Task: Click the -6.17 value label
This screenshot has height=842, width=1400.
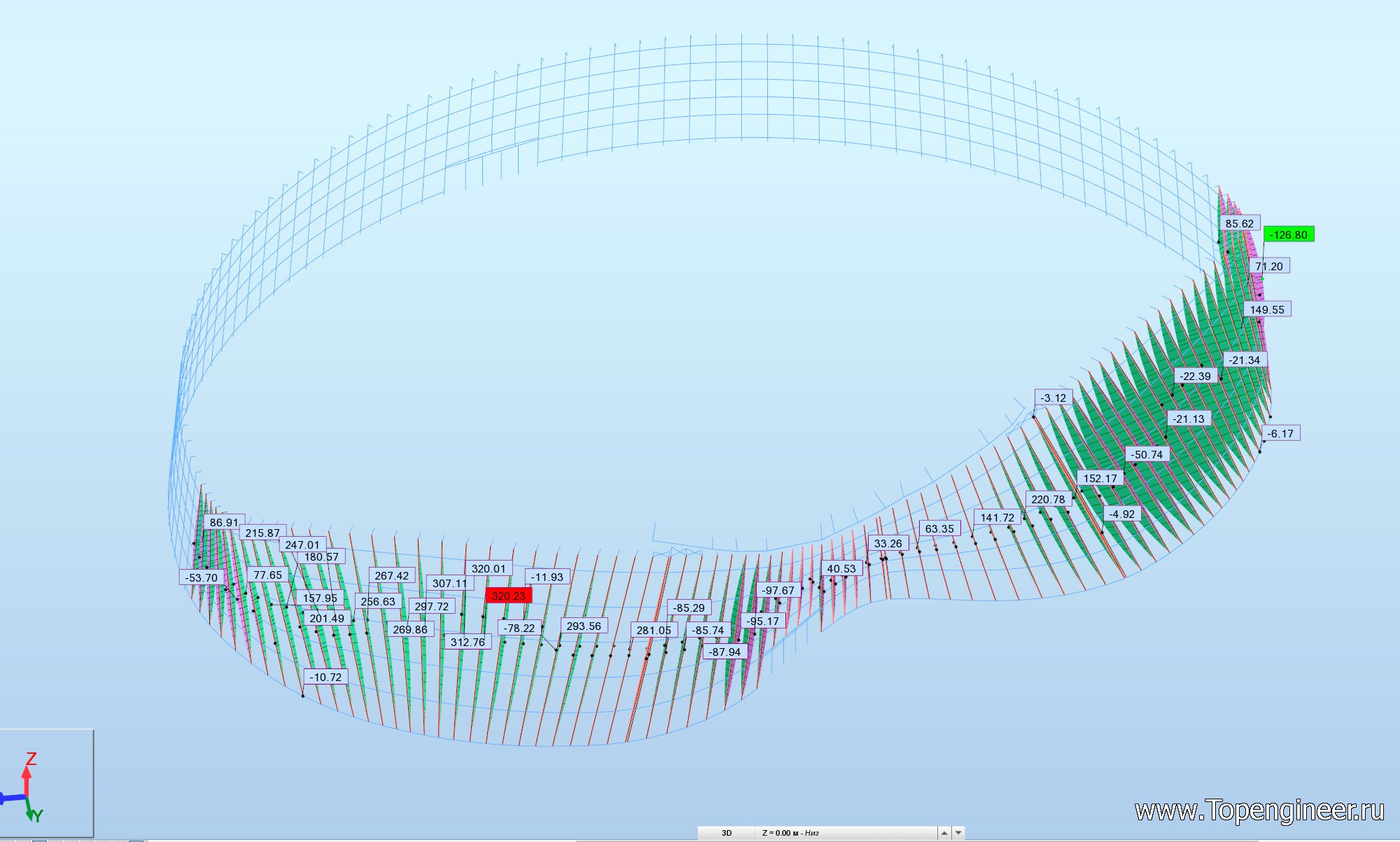Action: (1280, 433)
